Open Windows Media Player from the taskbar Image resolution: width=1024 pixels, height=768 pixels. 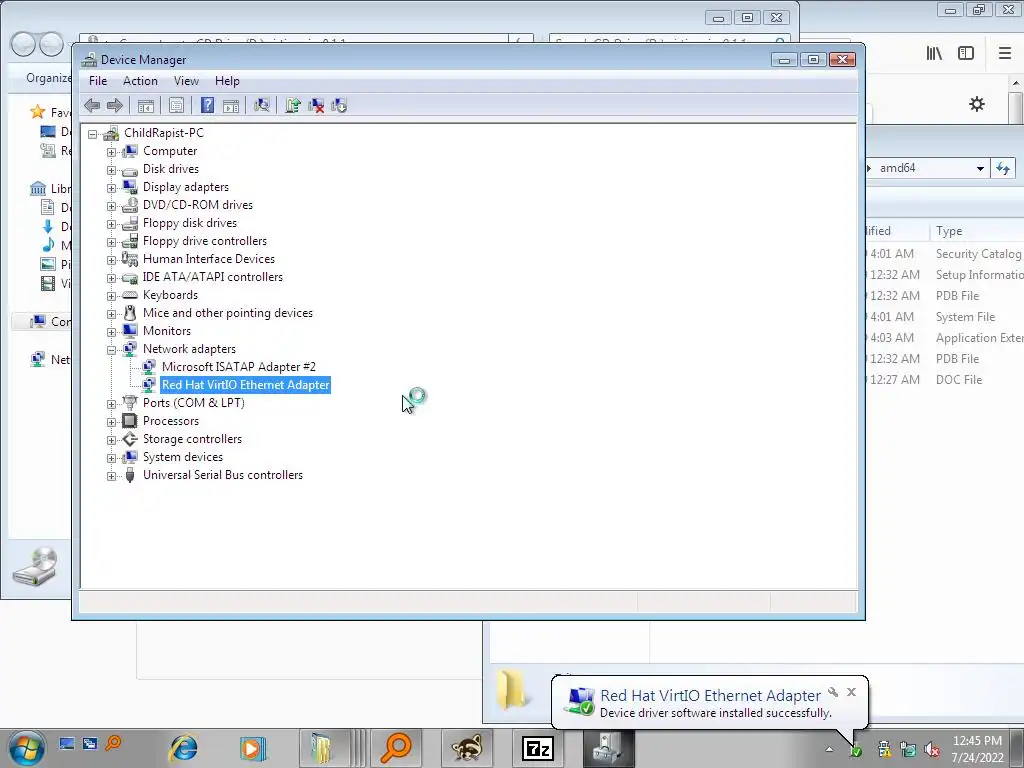click(x=253, y=748)
